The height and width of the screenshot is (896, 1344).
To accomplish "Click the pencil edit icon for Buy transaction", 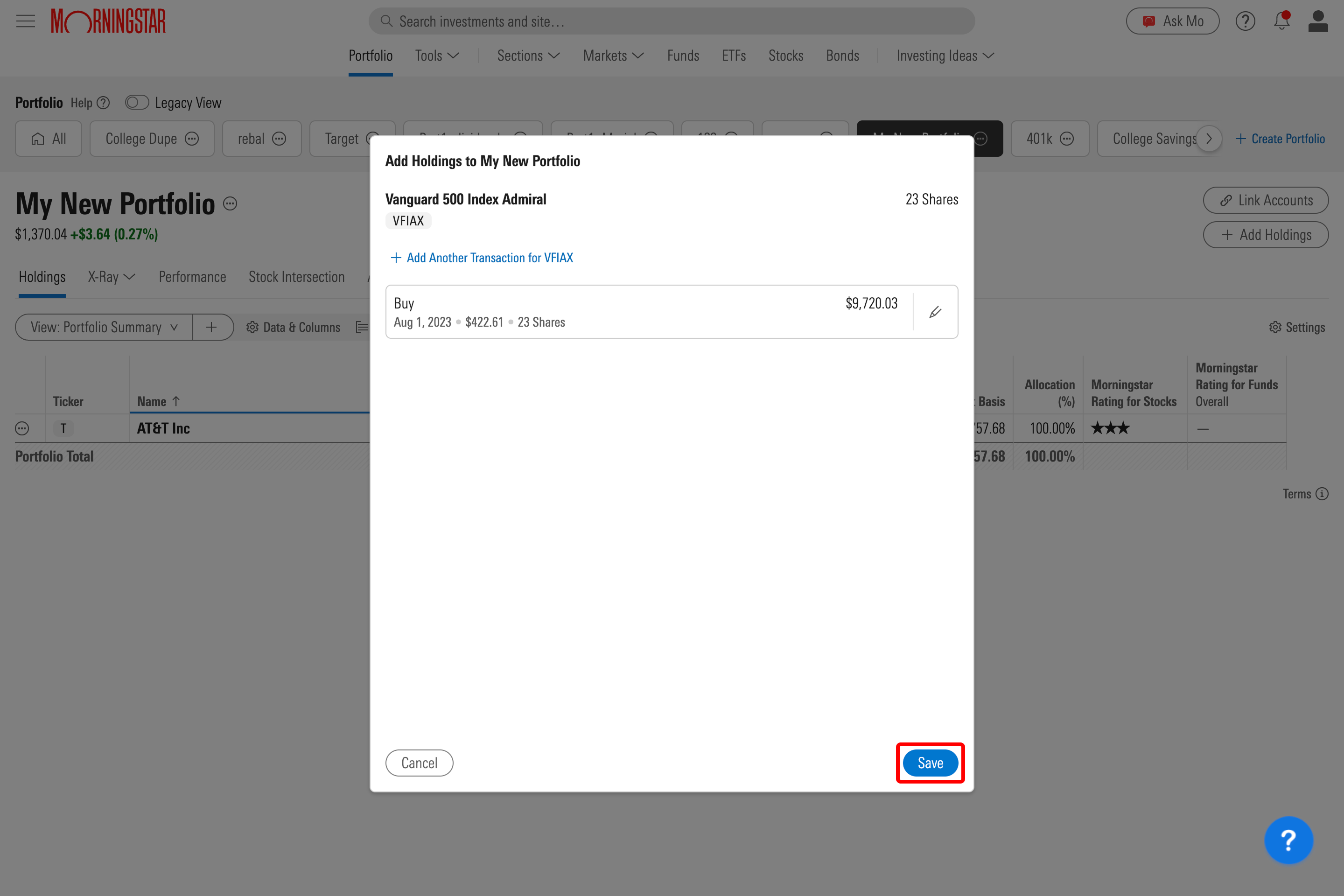I will click(x=935, y=312).
